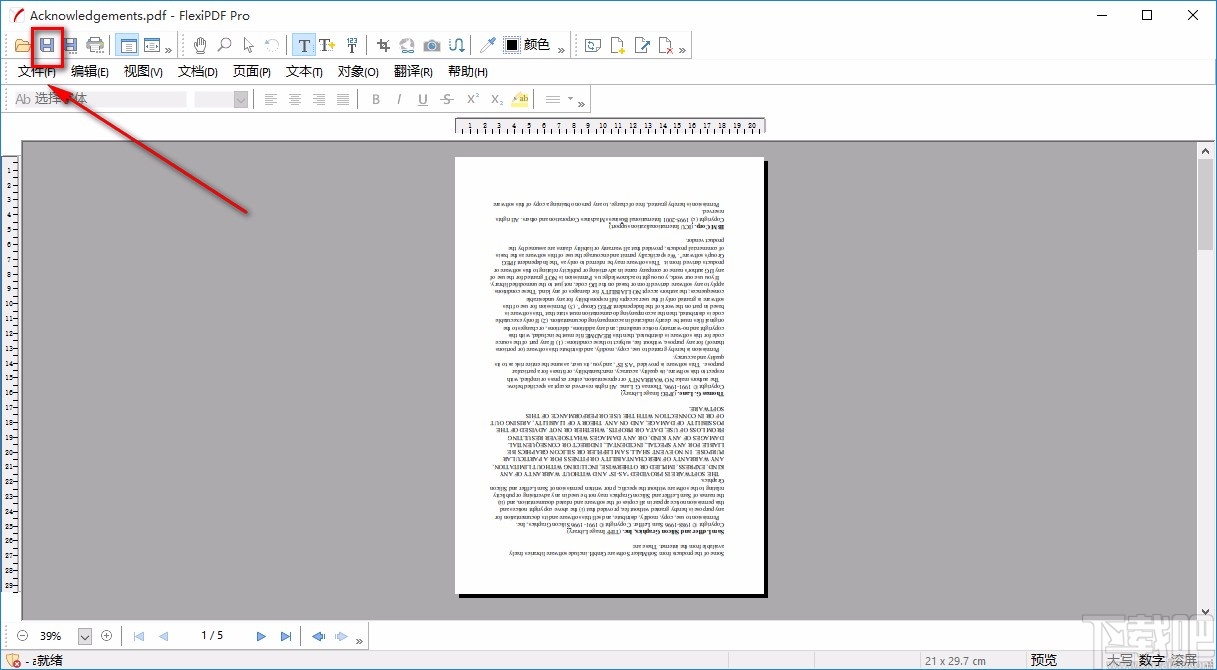Open a file with the folder icon
1217x670 pixels.
(23, 45)
